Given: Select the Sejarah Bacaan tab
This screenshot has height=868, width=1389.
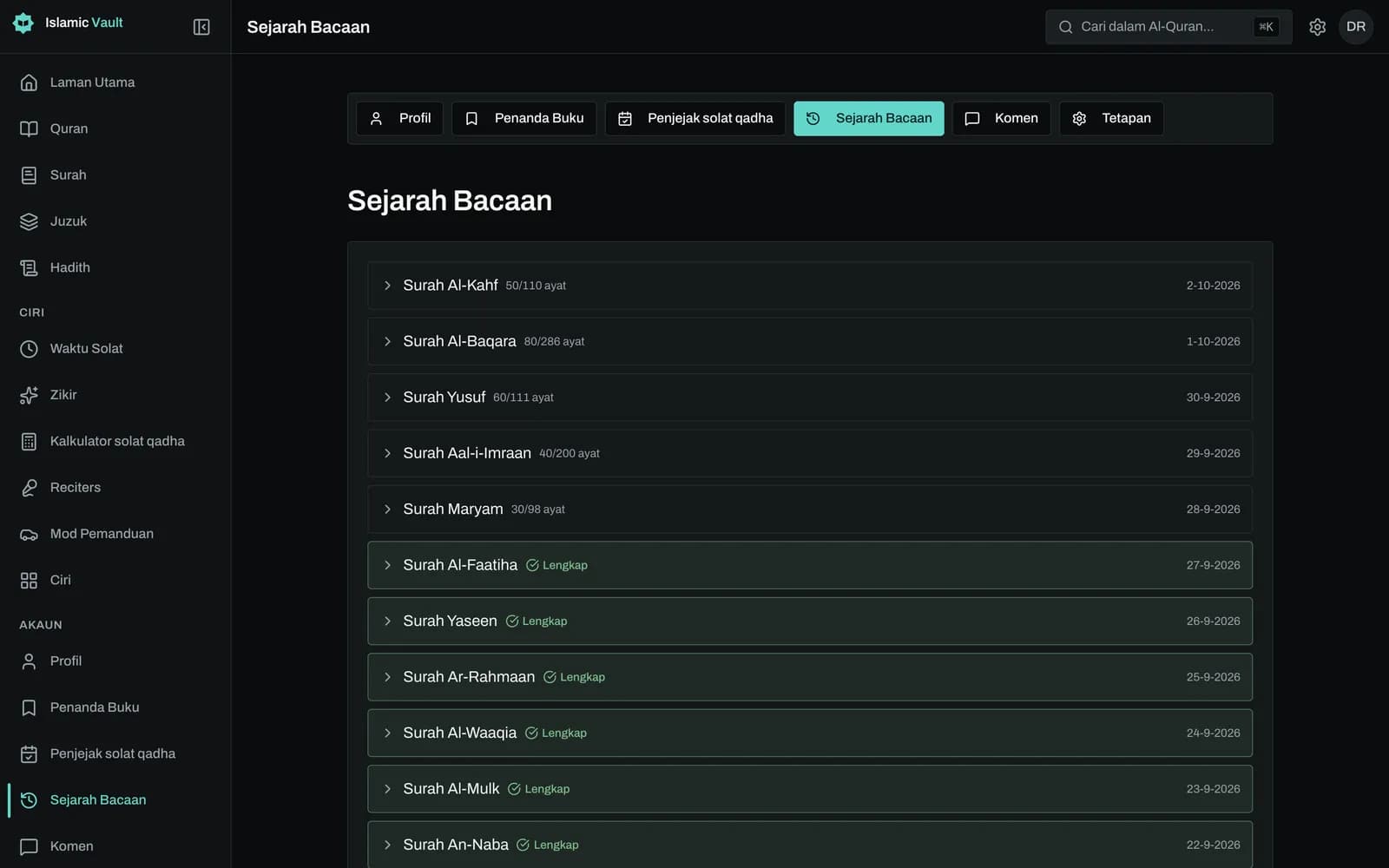Looking at the screenshot, I should 869,118.
